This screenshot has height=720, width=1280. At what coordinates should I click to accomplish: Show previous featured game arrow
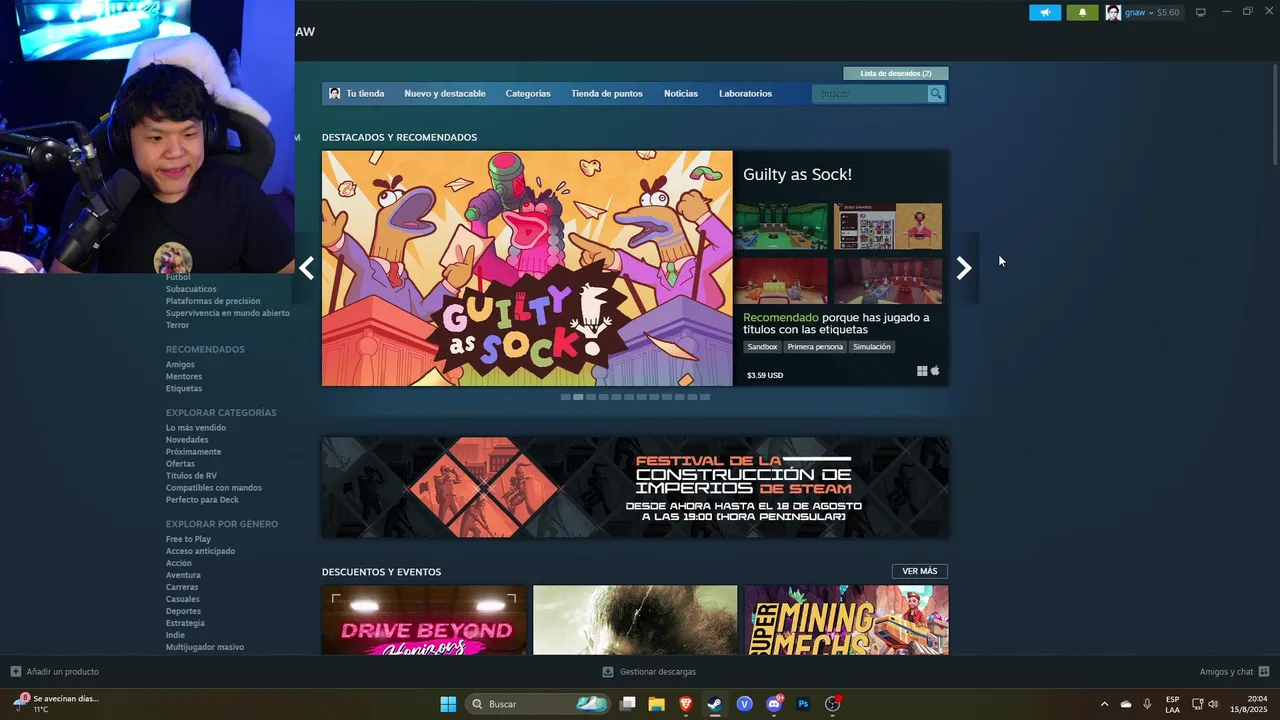coord(307,268)
